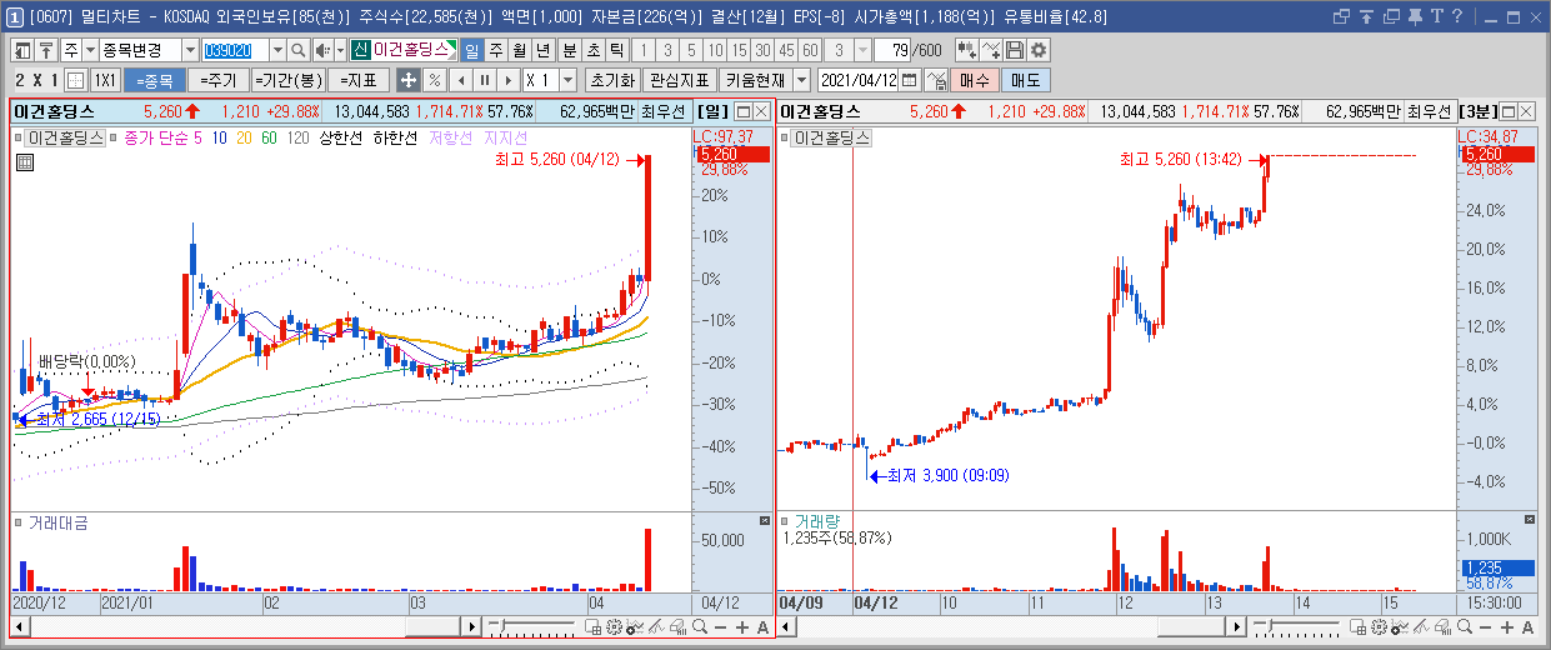This screenshot has height=650, width=1551.
Task: Click the 79 candle count input field
Action: 893,50
